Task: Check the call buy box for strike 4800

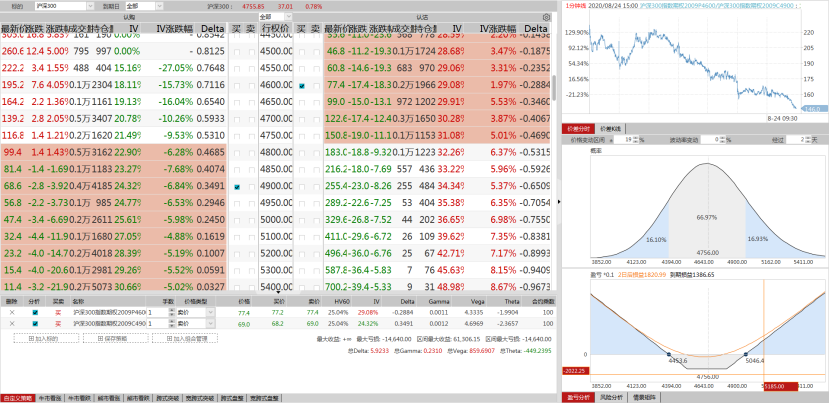Action: pyautogui.click(x=237, y=153)
